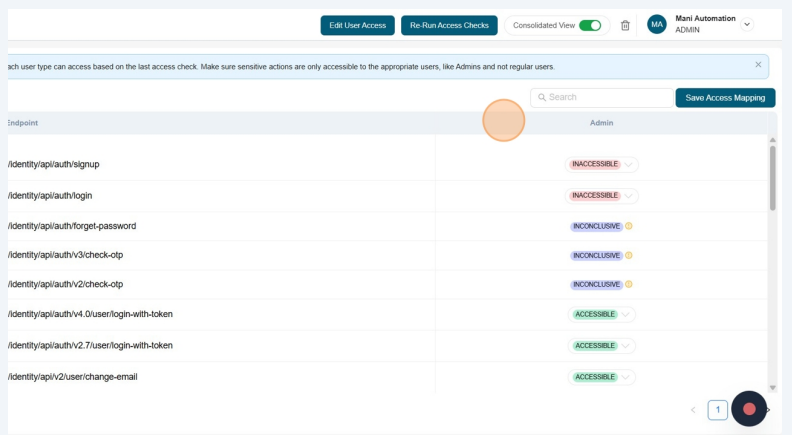Open access dropdown for auth/login endpoint

pos(629,196)
